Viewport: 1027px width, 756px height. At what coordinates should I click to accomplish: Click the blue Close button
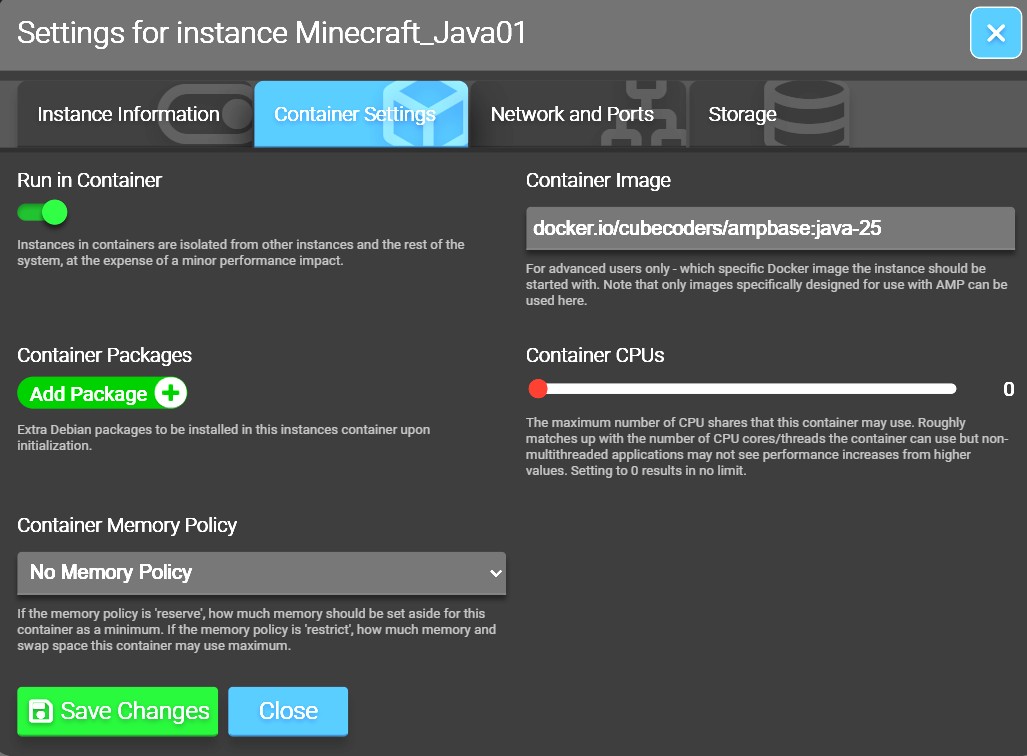288,711
